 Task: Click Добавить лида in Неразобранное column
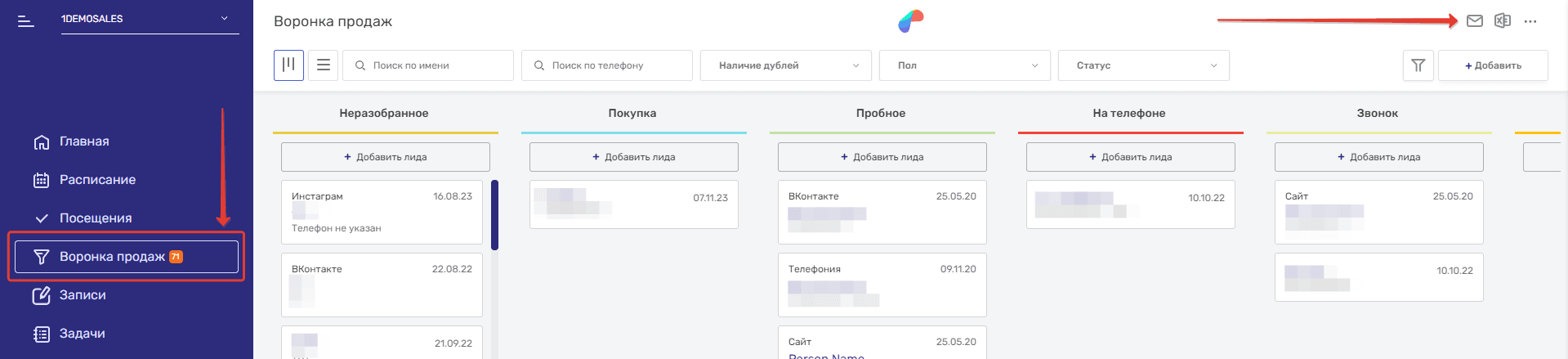tap(385, 157)
